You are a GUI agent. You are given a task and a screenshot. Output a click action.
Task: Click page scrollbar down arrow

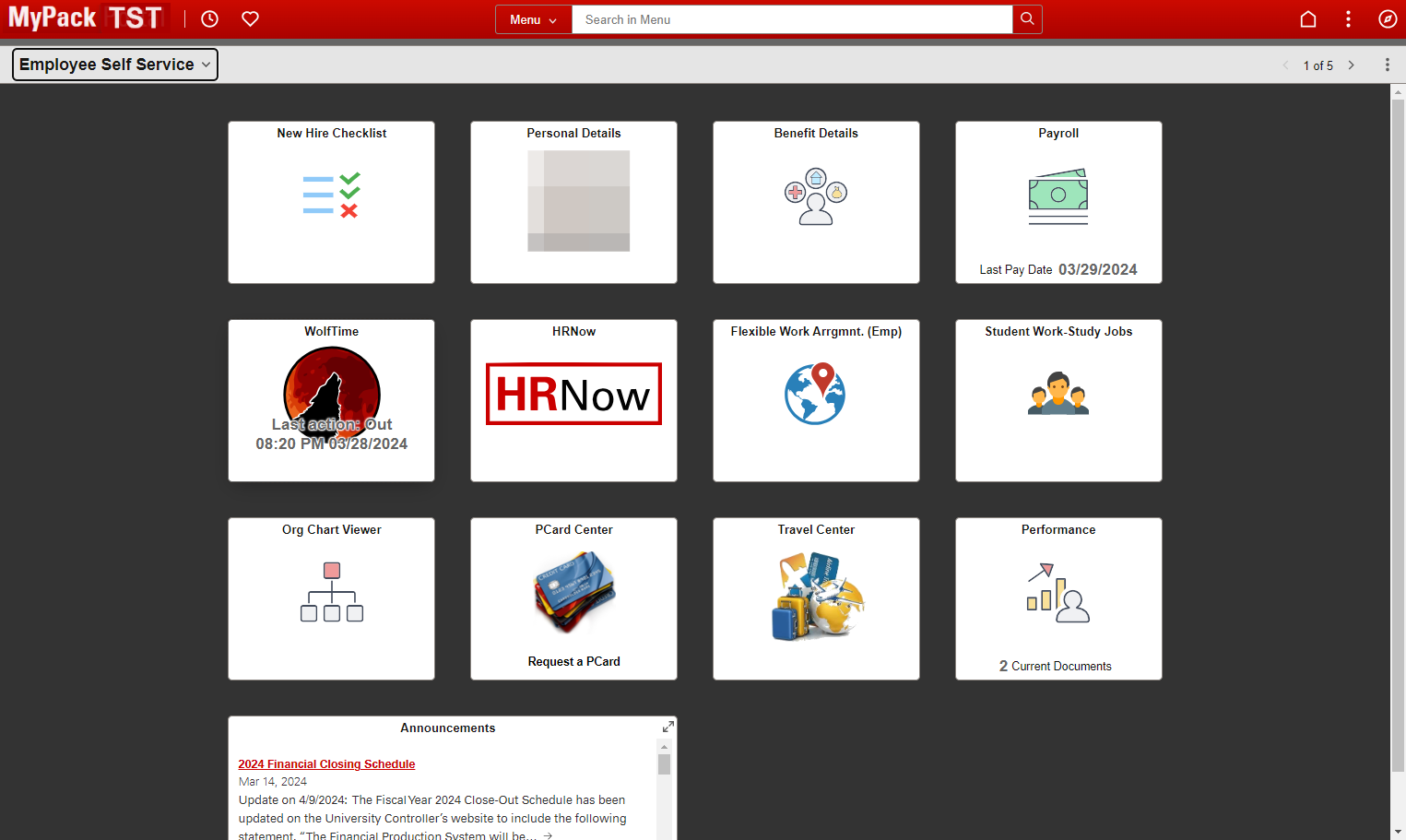point(1398,832)
